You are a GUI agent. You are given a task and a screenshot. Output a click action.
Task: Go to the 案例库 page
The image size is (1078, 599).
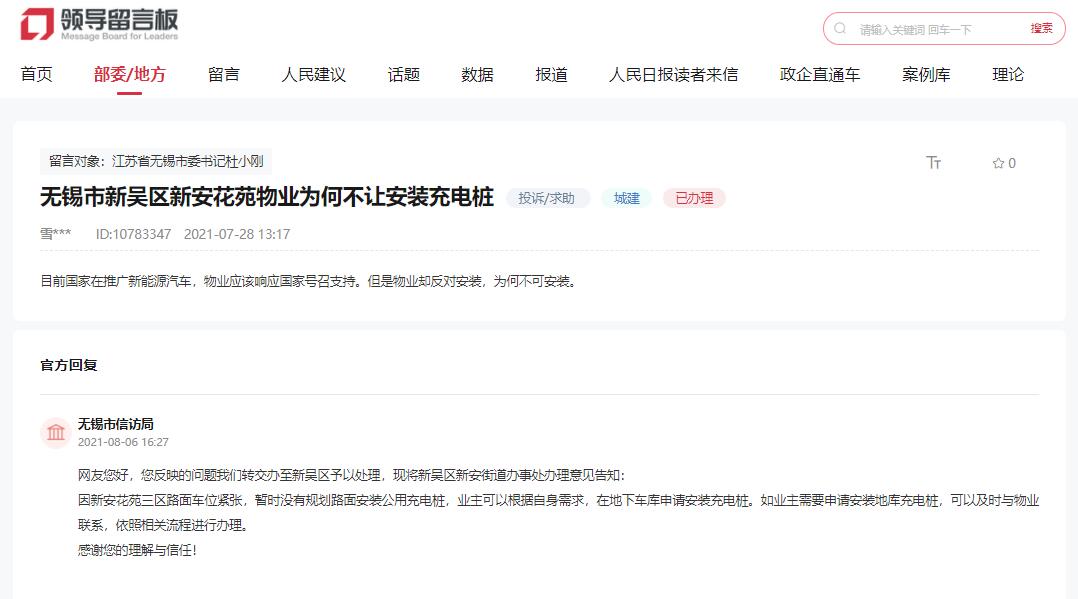coord(926,75)
